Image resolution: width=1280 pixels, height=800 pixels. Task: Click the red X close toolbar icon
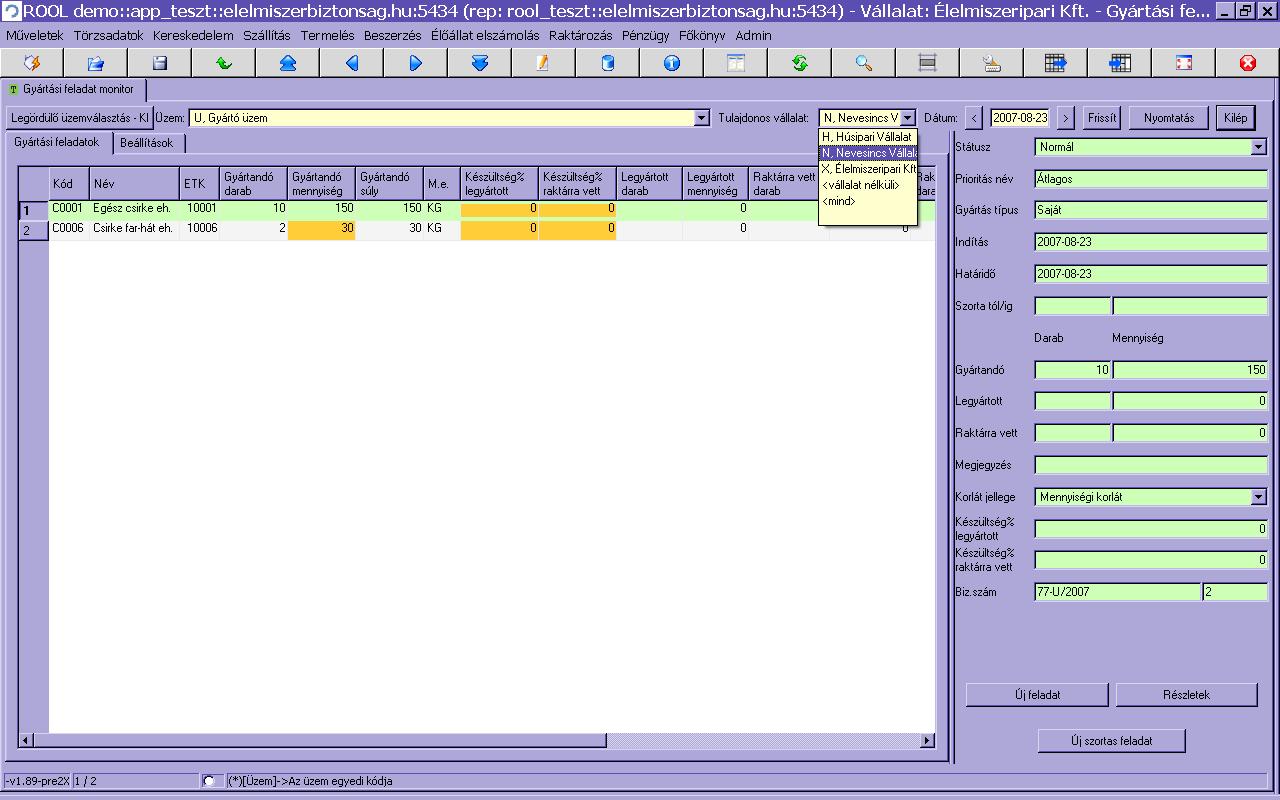click(x=1247, y=63)
